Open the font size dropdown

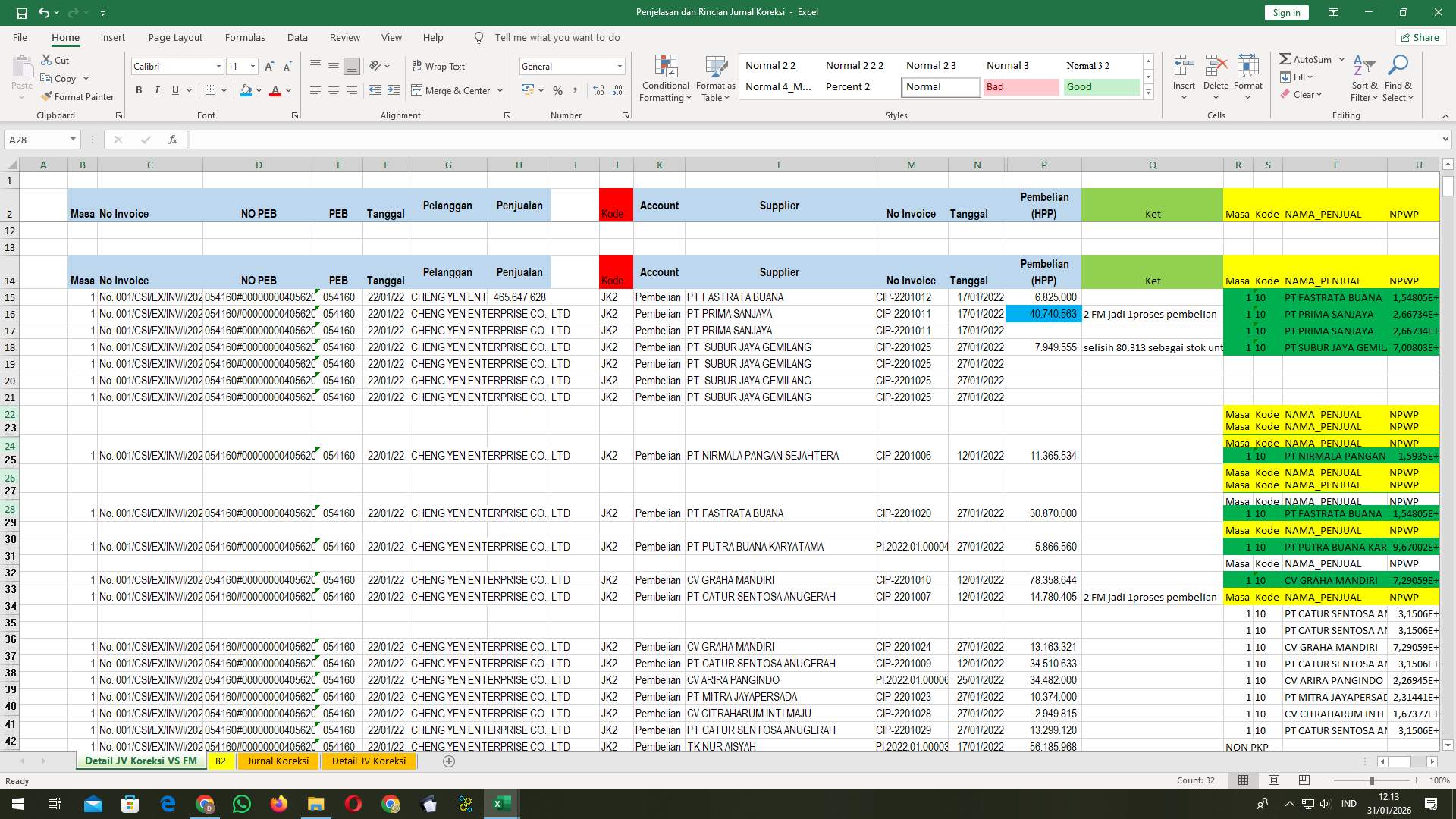click(251, 66)
